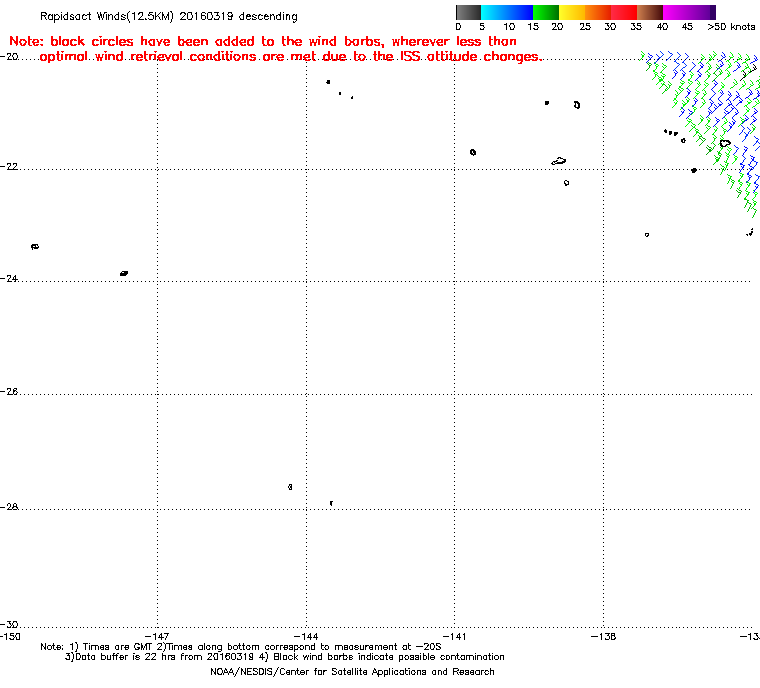Click the dark purple end of color bar
The height and width of the screenshot is (688, 760).
[x=712, y=12]
